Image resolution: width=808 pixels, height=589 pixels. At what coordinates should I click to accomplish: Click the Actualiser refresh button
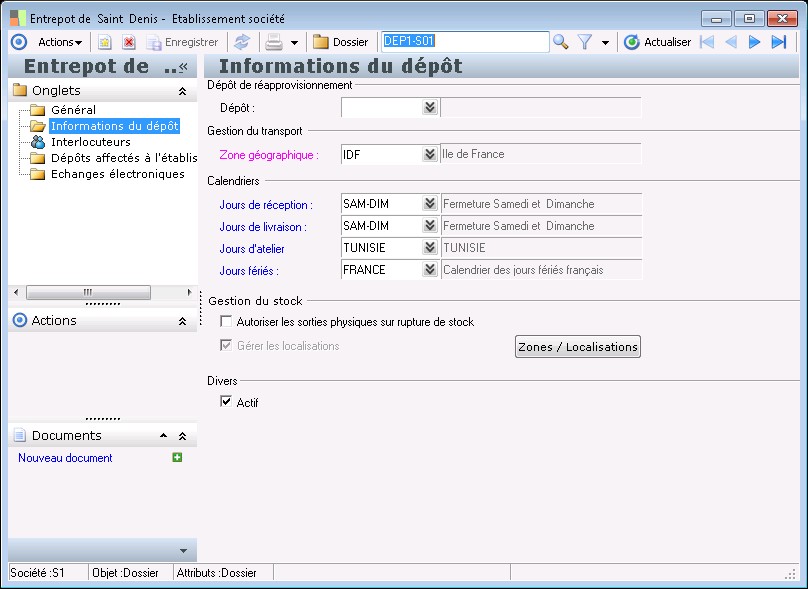pyautogui.click(x=657, y=42)
